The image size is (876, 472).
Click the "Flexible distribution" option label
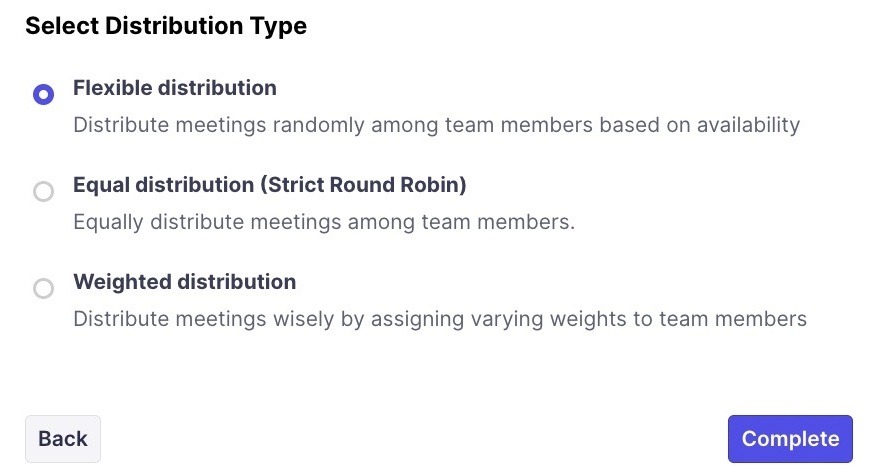pyautogui.click(x=174, y=88)
